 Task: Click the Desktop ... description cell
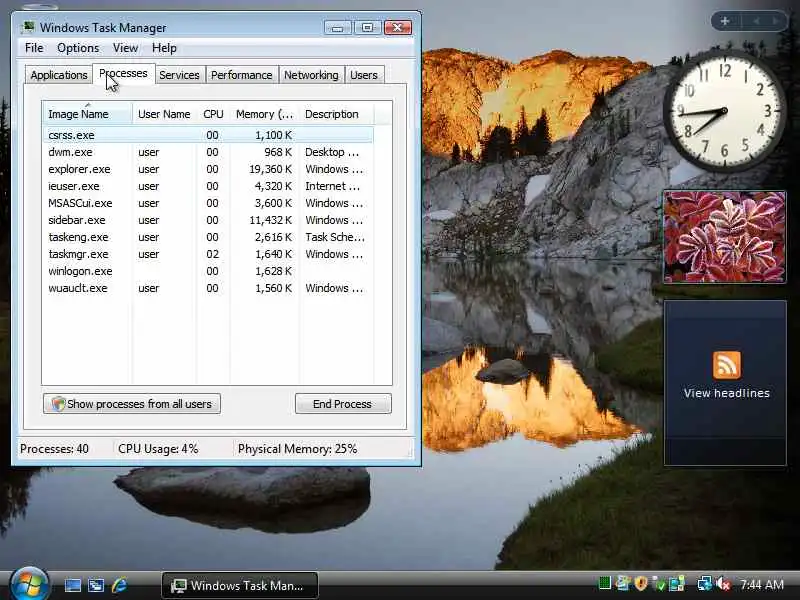click(332, 152)
